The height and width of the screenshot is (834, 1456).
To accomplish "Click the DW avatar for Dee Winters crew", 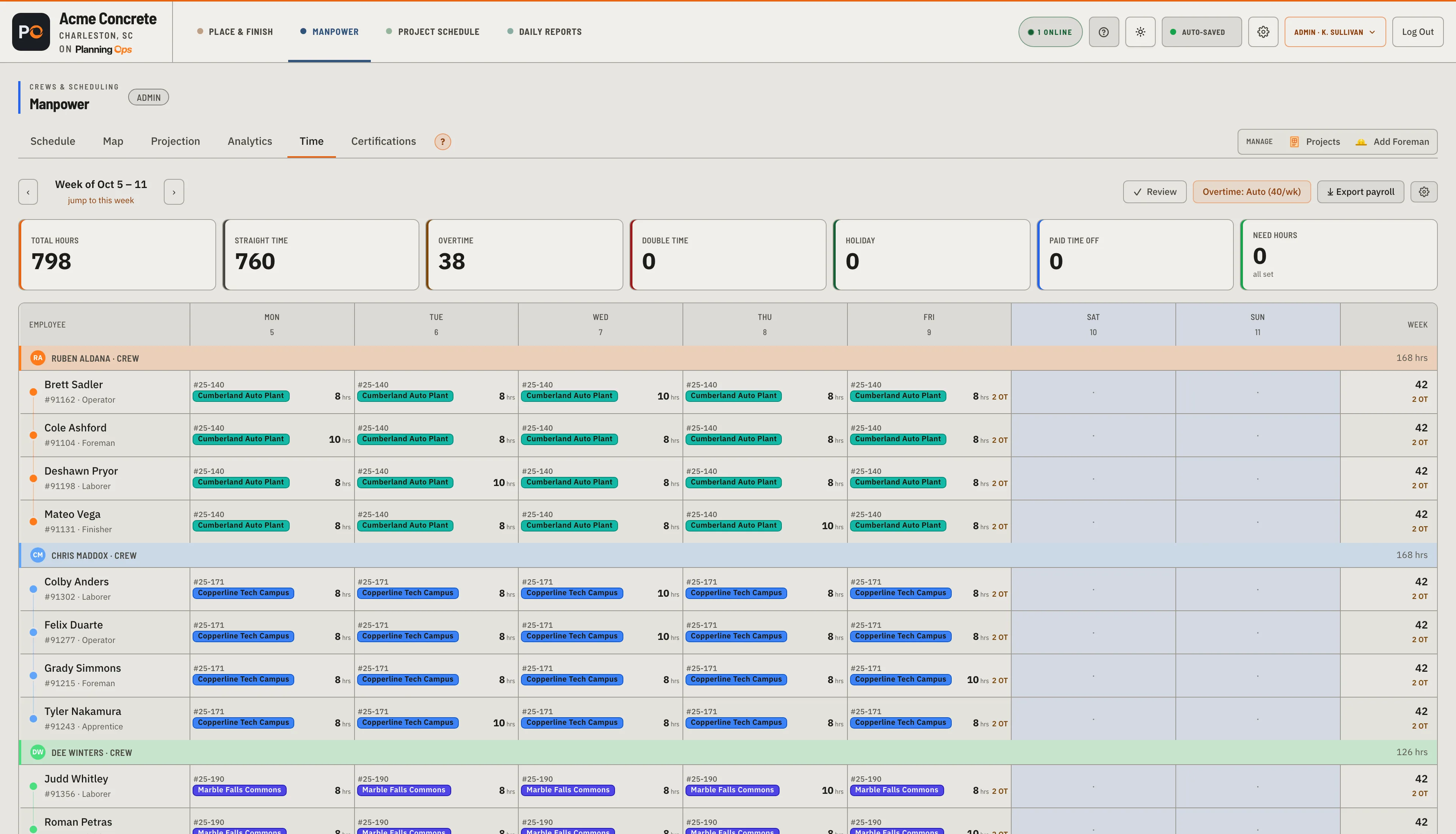I will point(38,752).
